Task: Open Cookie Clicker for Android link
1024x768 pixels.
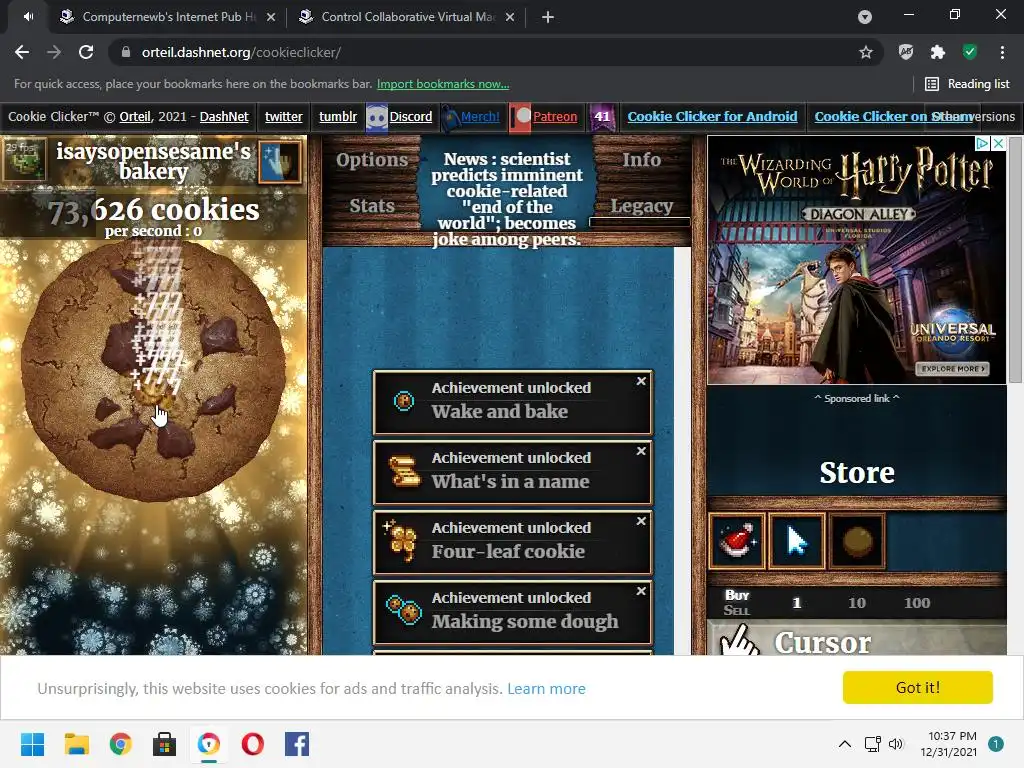Action: pyautogui.click(x=712, y=116)
